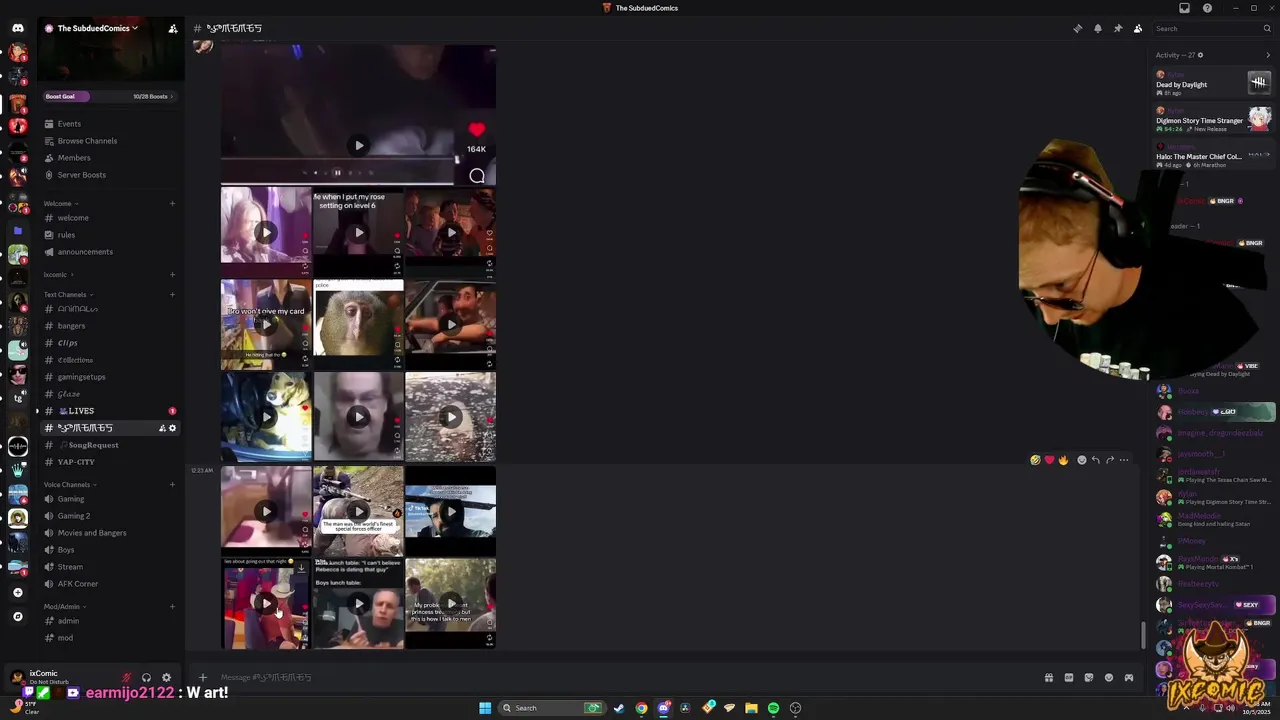Viewport: 1280px width, 720px height.
Task: Open the SongRequest channel
Action: pos(110,445)
